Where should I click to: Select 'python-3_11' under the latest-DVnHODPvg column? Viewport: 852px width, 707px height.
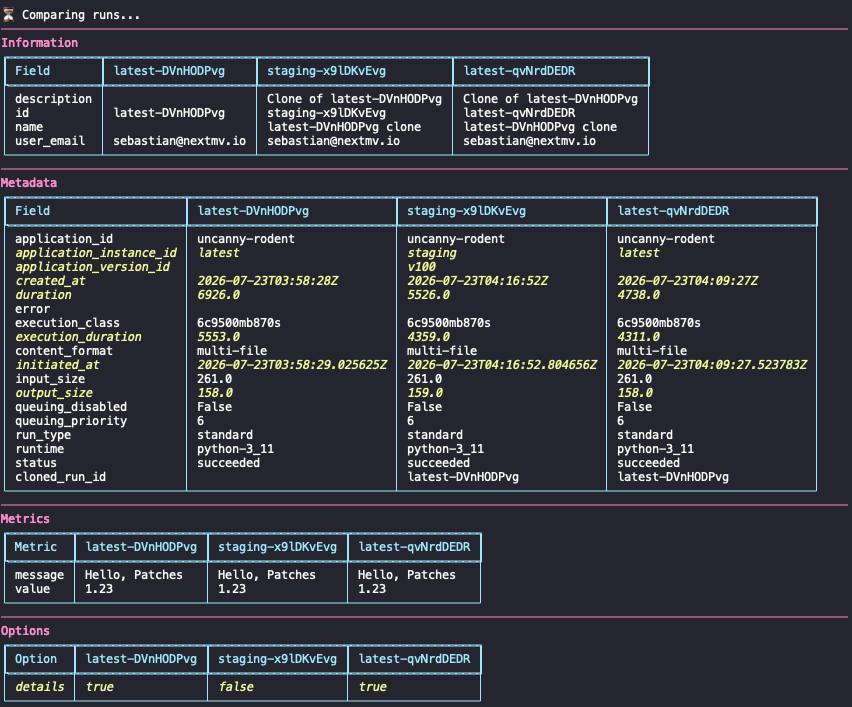pyautogui.click(x=235, y=449)
